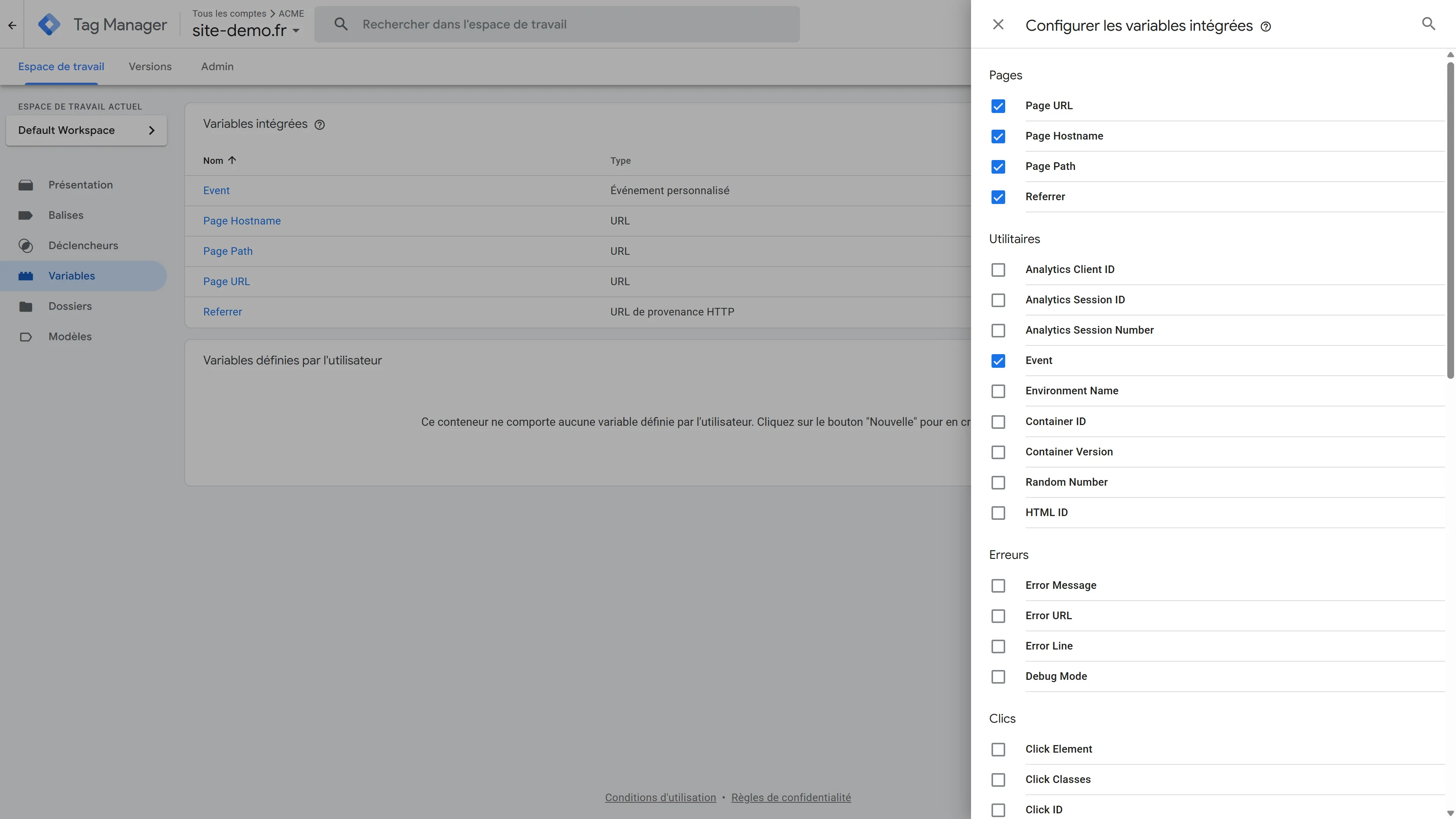Click help icon next to Variables intégrées

click(319, 125)
